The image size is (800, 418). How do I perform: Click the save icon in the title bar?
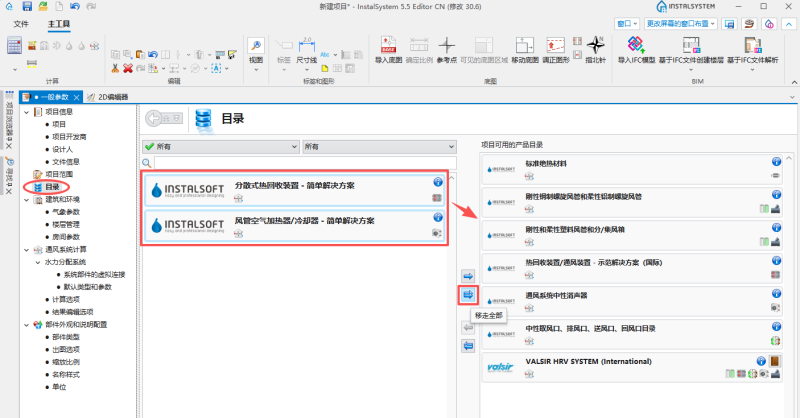pos(27,6)
